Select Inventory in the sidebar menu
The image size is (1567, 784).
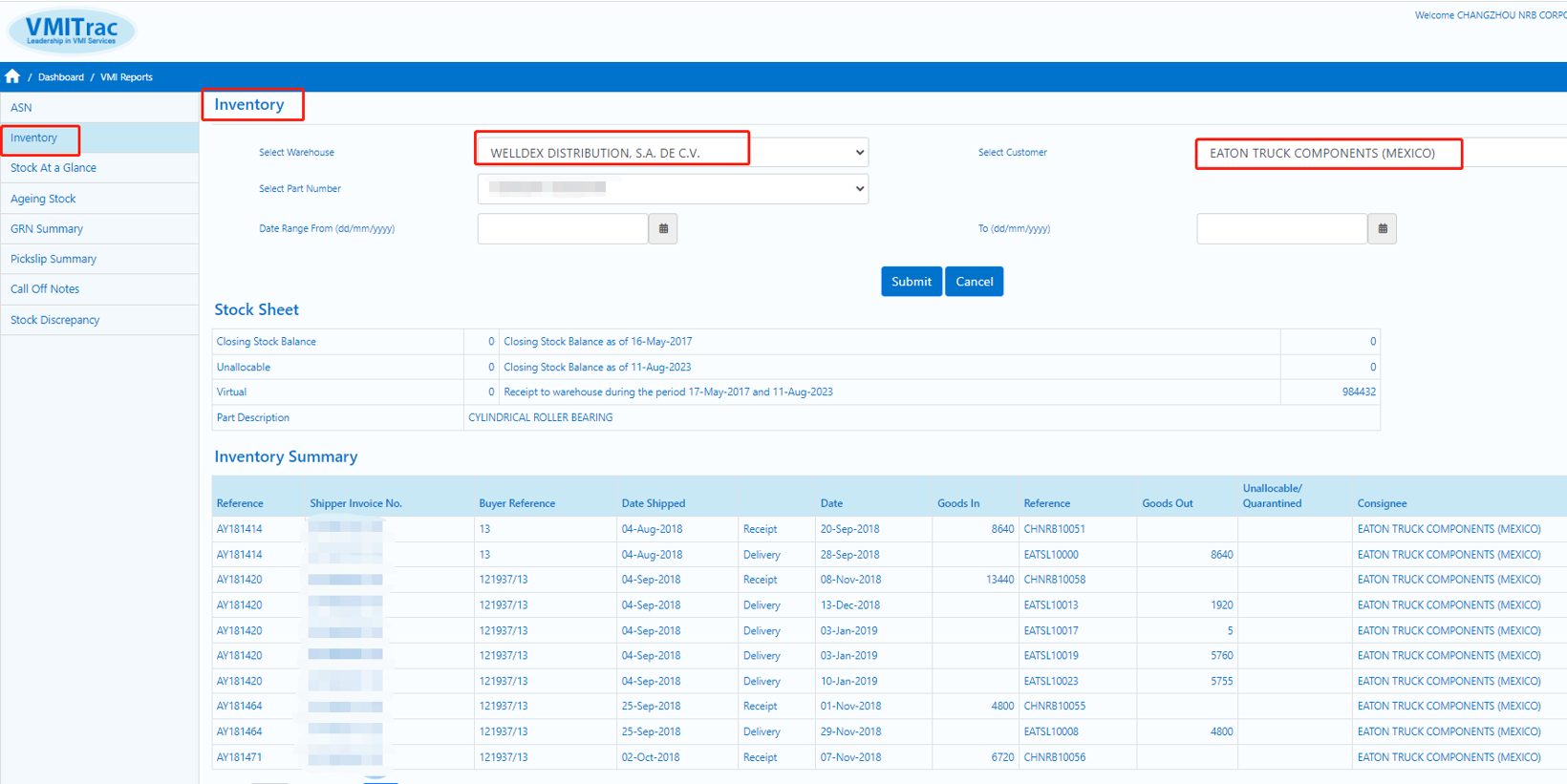[34, 138]
